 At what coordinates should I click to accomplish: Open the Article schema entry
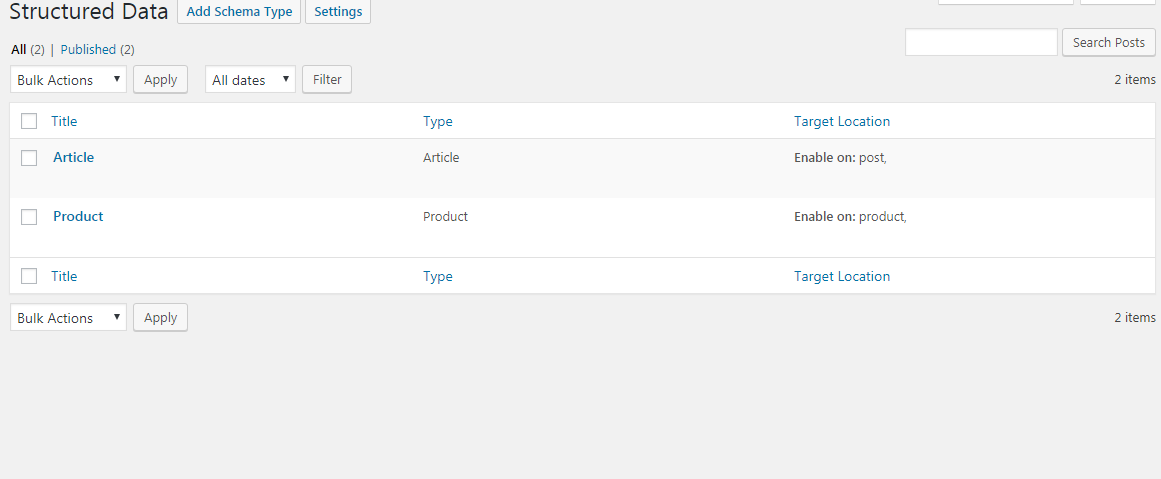(x=73, y=157)
